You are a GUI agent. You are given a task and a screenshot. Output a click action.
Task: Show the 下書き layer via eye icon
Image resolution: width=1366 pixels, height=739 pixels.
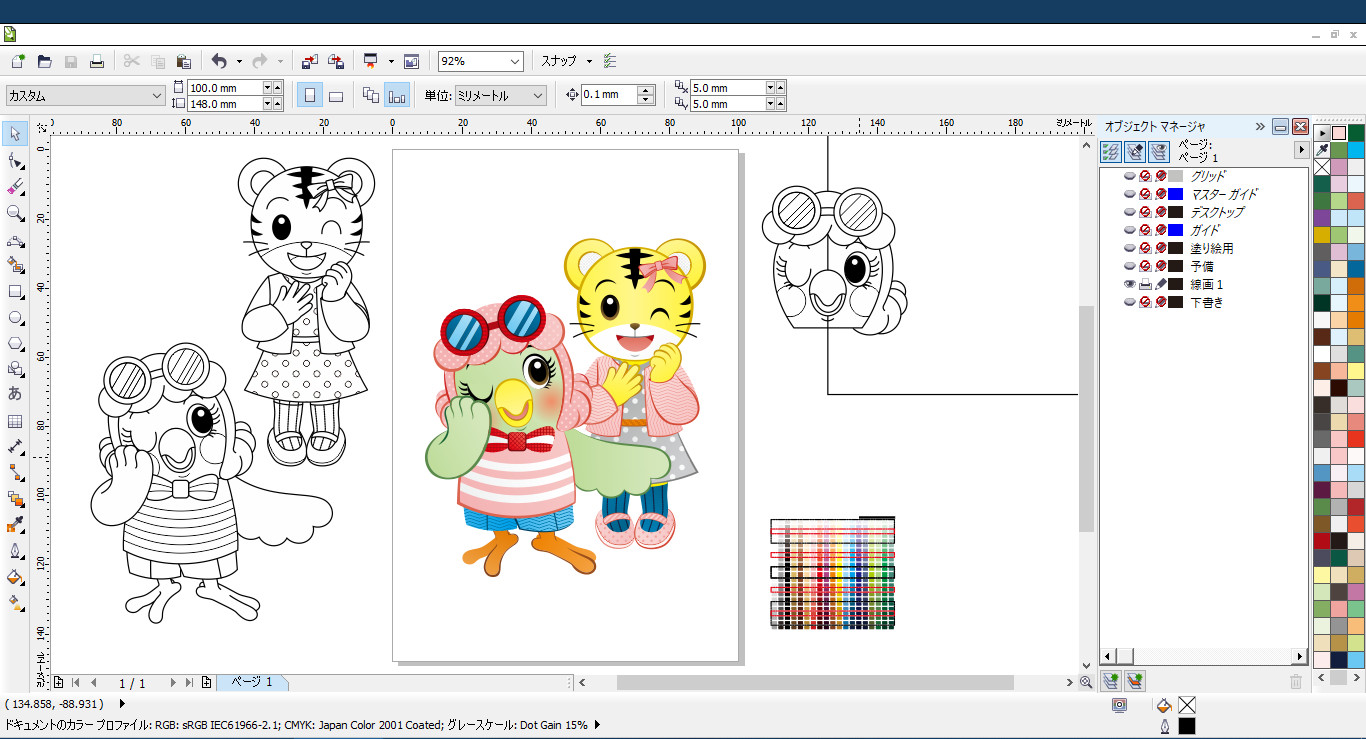(1129, 303)
